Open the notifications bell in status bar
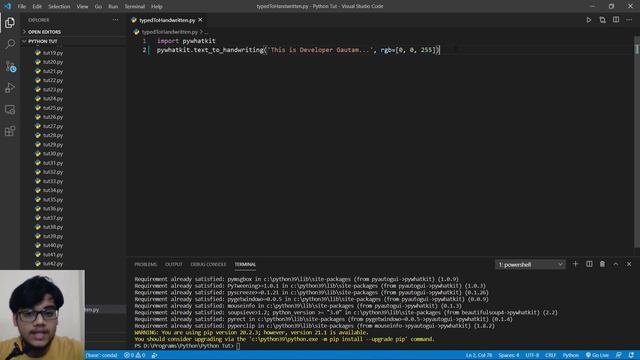The height and width of the screenshot is (360, 640). [x=631, y=355]
